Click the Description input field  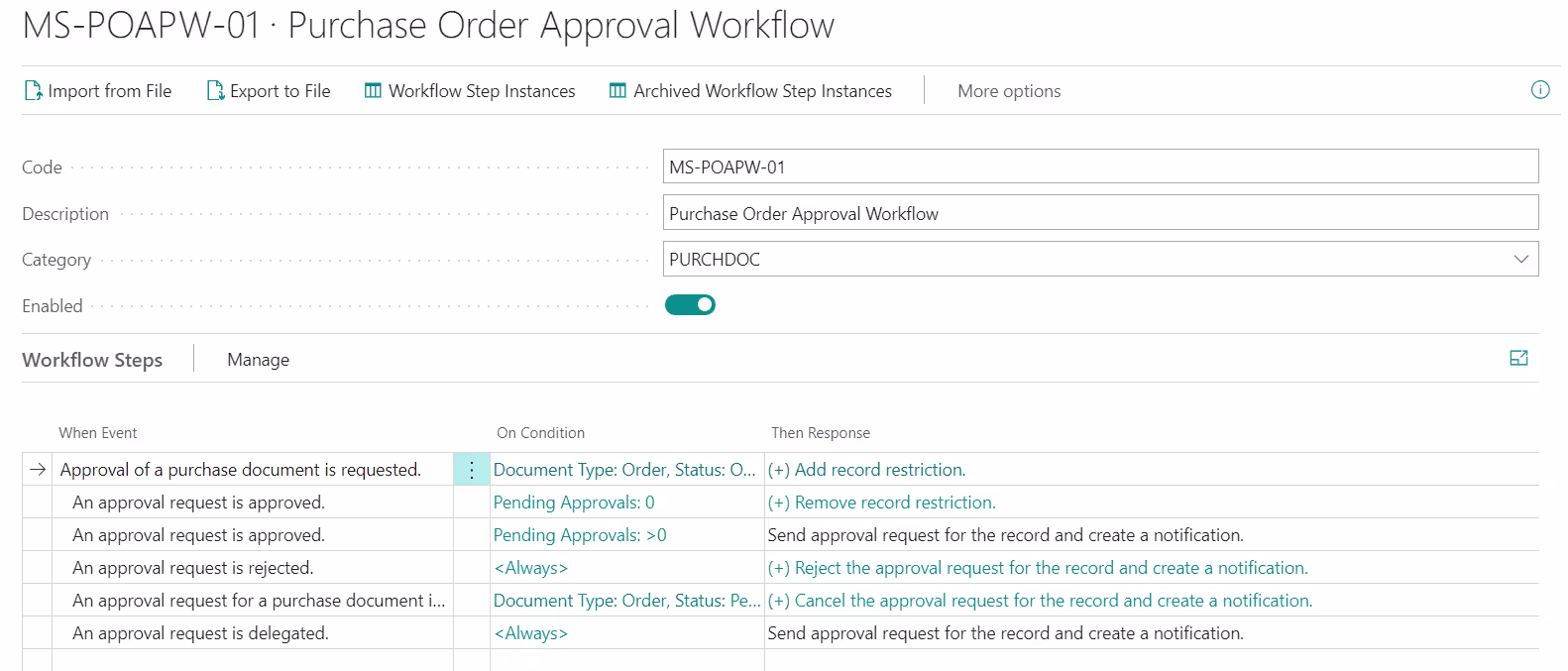(x=1100, y=213)
